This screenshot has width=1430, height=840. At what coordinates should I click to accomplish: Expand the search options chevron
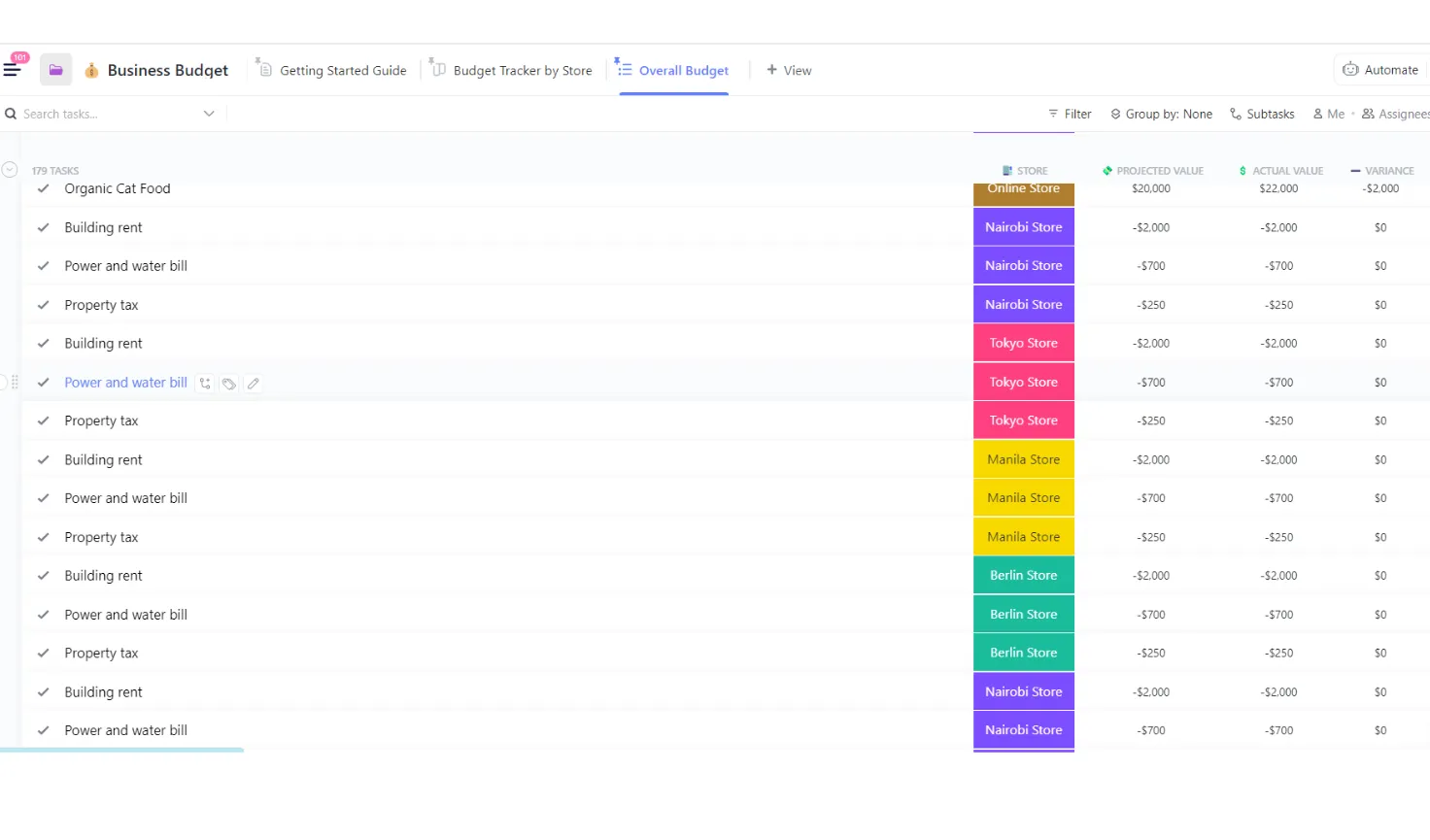(209, 114)
